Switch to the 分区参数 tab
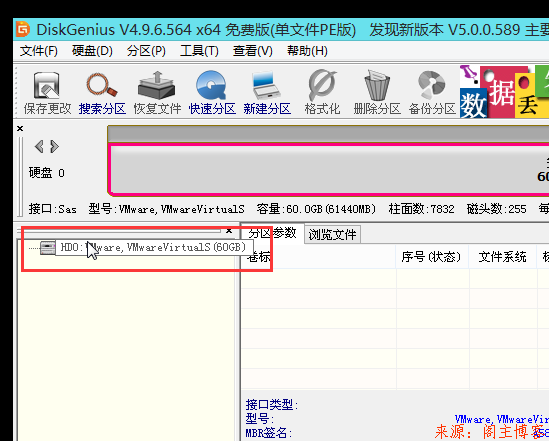 click(272, 233)
